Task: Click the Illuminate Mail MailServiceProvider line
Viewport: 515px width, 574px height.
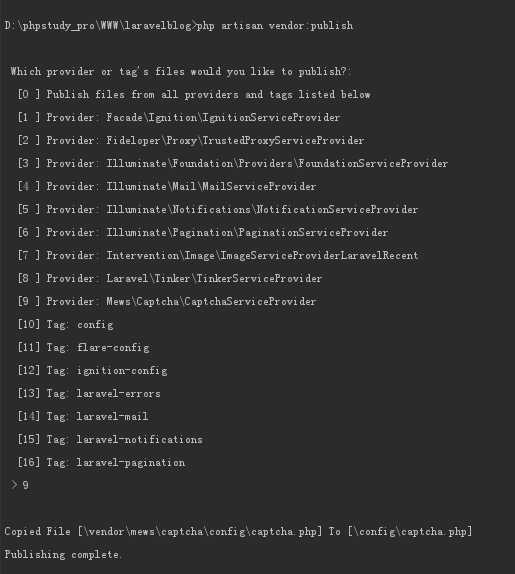Action: coord(167,187)
